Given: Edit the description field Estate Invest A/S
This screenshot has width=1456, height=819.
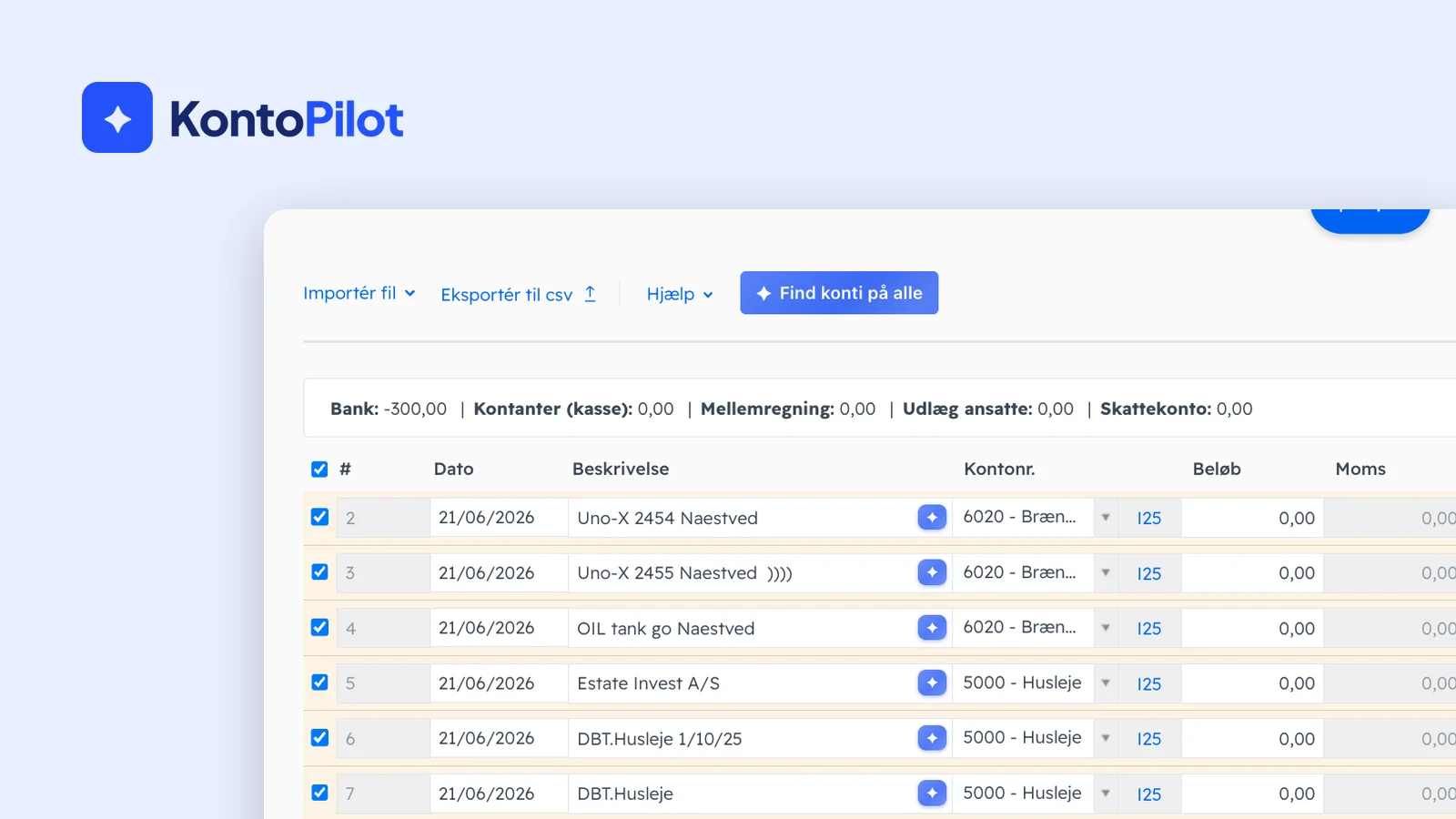Looking at the screenshot, I should 742,683.
